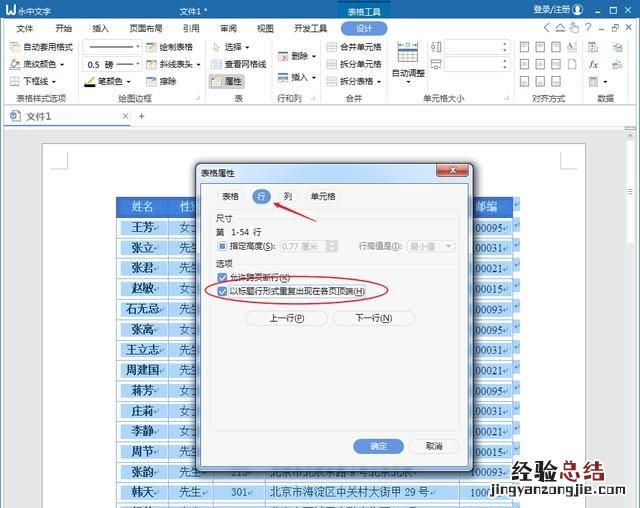Click the Auto Format (自动套用格式) button
The height and width of the screenshot is (508, 640).
tap(41, 47)
